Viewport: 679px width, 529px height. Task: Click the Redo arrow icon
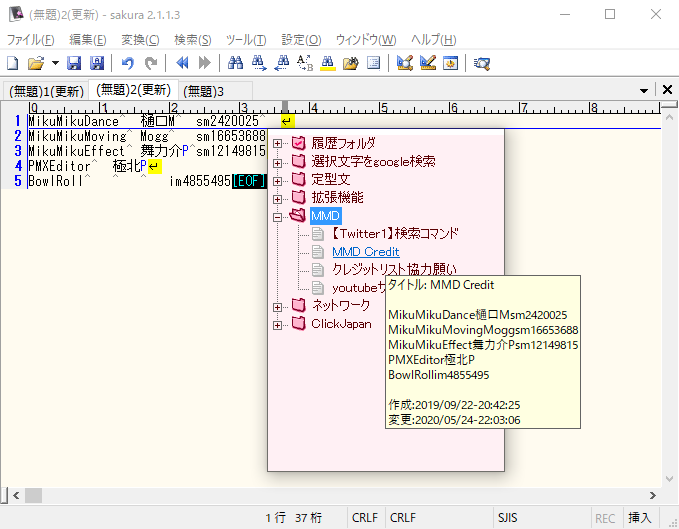[151, 63]
